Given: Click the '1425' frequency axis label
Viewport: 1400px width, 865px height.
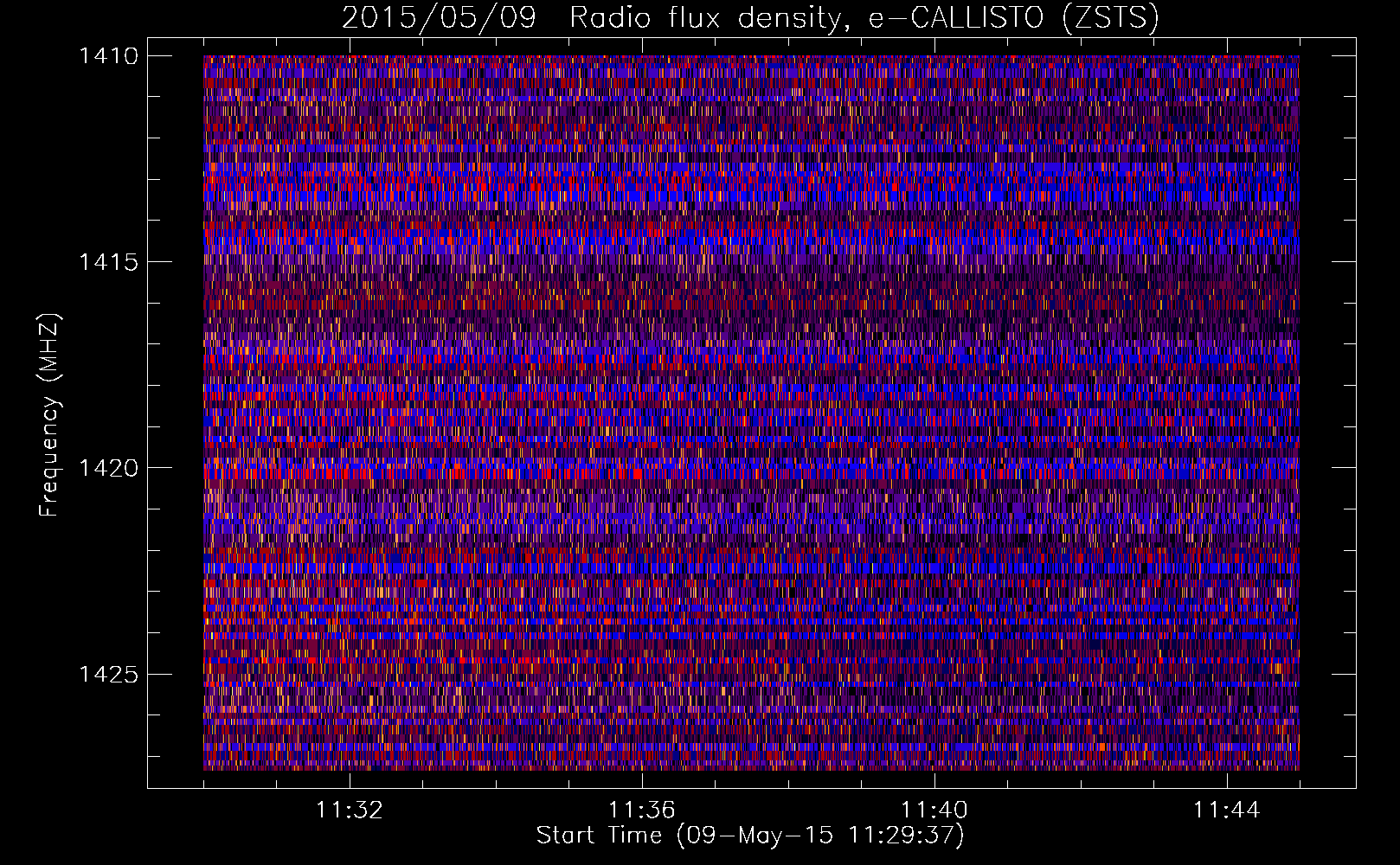Looking at the screenshot, I should coord(108,674).
